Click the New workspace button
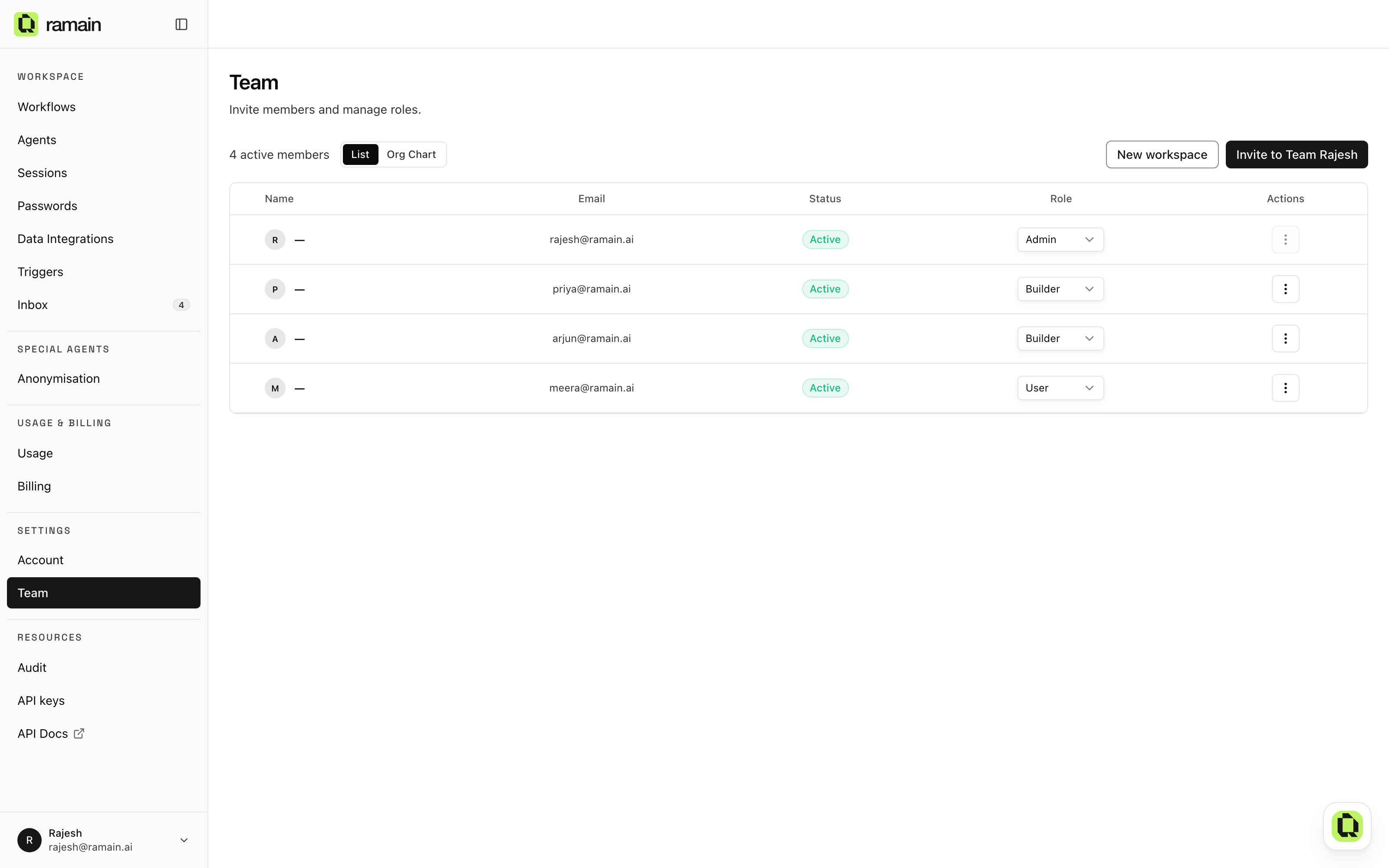This screenshot has height=868, width=1389. [1162, 155]
